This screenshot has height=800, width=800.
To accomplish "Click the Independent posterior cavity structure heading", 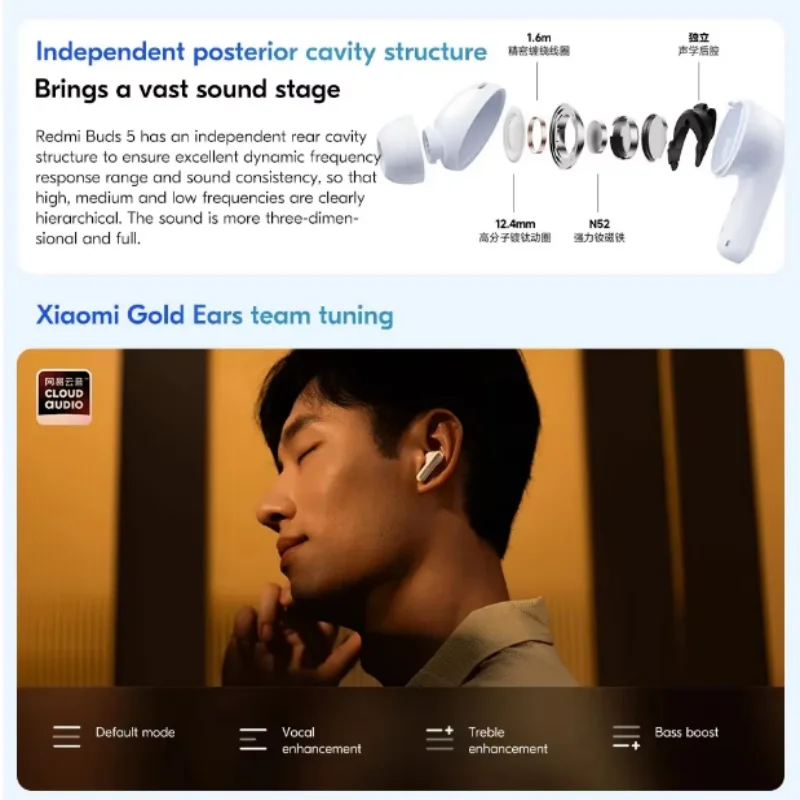I will (261, 52).
